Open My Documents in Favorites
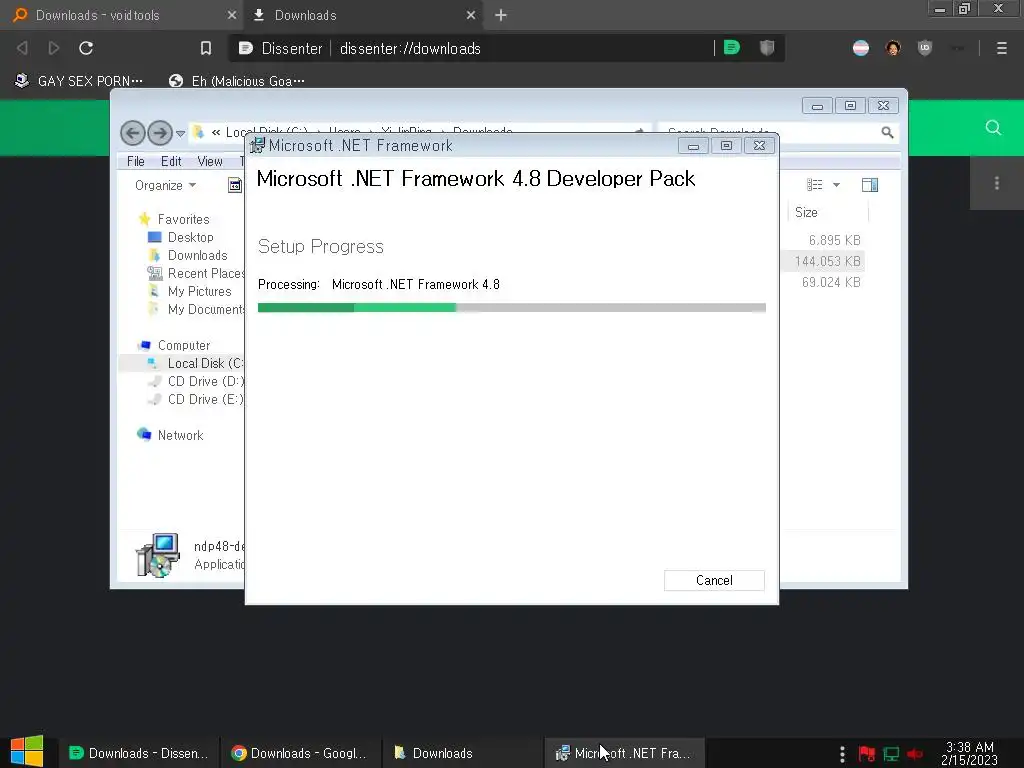Image resolution: width=1024 pixels, height=768 pixels. tap(196, 310)
